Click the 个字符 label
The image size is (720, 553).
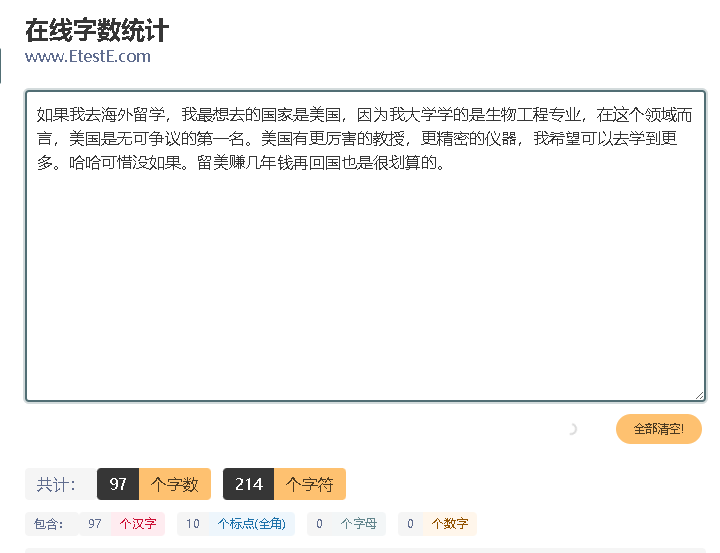[x=309, y=484]
